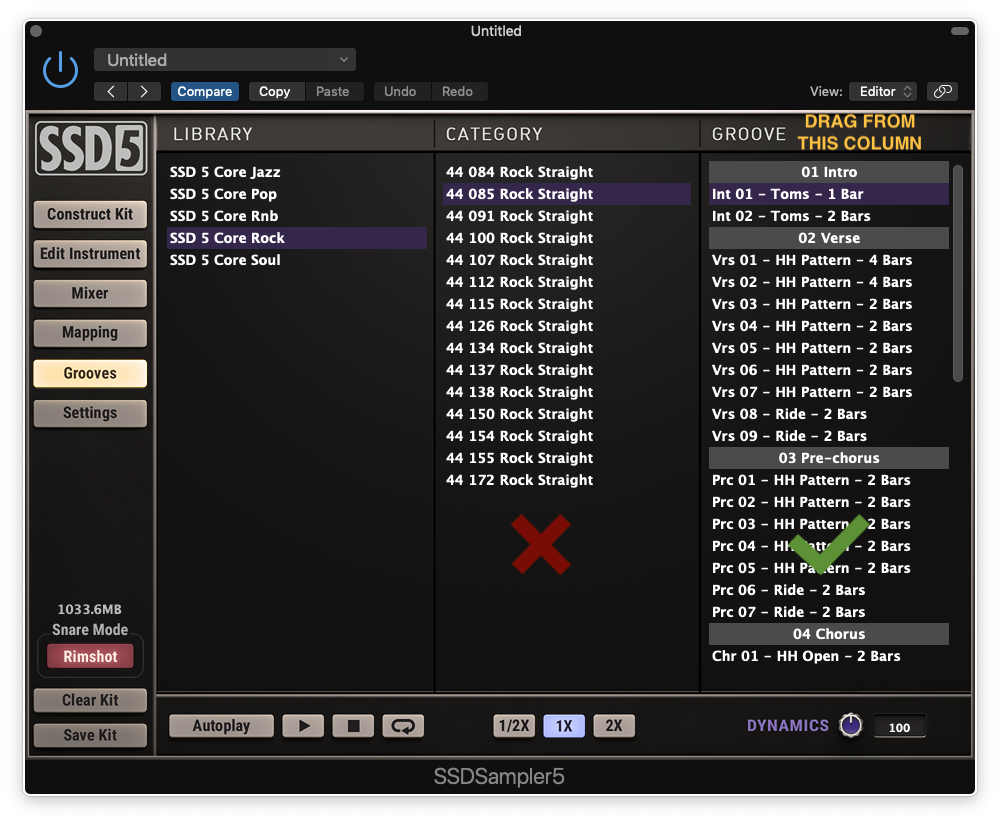
Task: Click the Paste button
Action: [x=333, y=92]
